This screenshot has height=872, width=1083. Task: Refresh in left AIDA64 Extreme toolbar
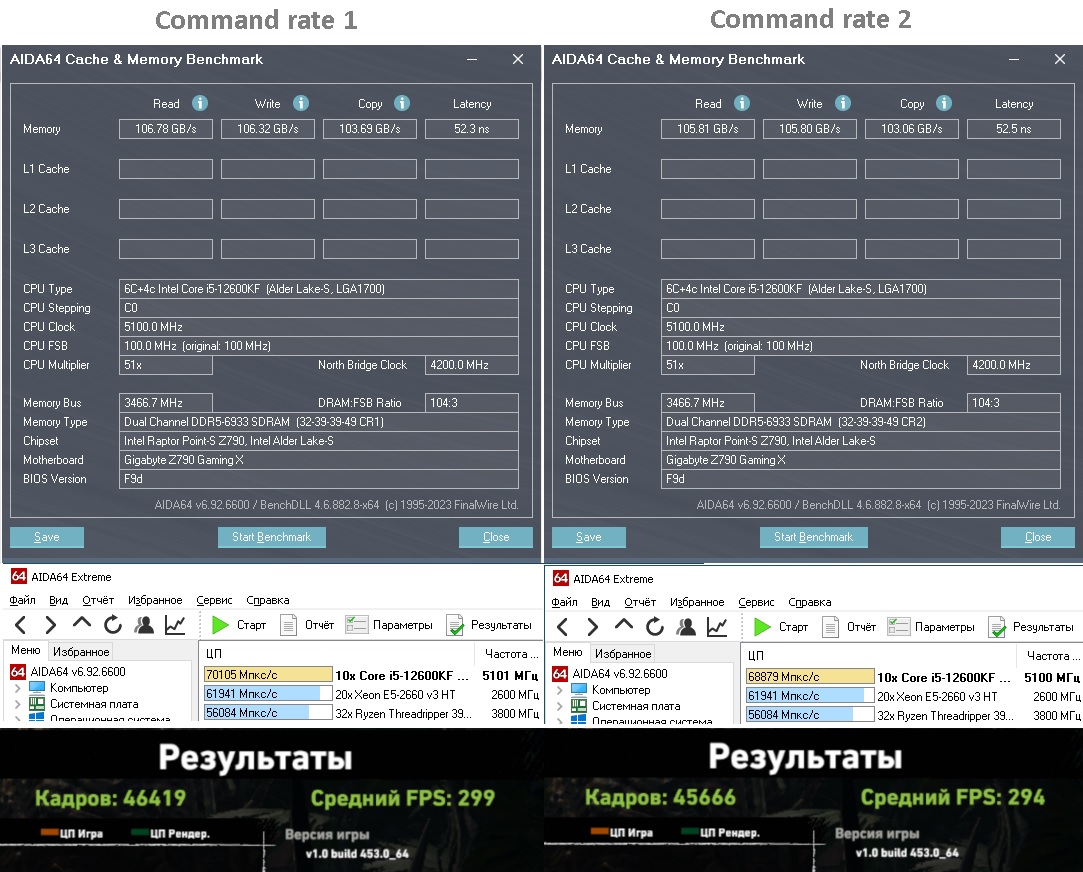[x=113, y=625]
